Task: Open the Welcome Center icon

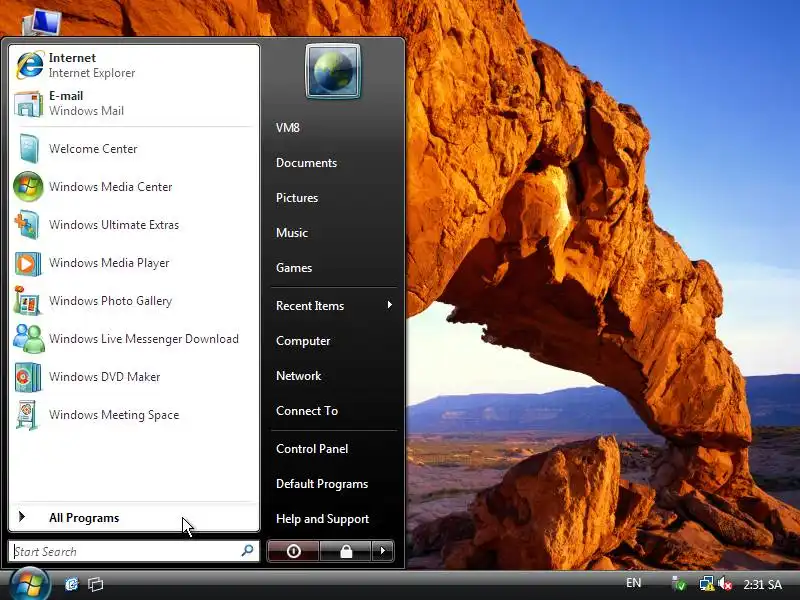Action: 28,148
